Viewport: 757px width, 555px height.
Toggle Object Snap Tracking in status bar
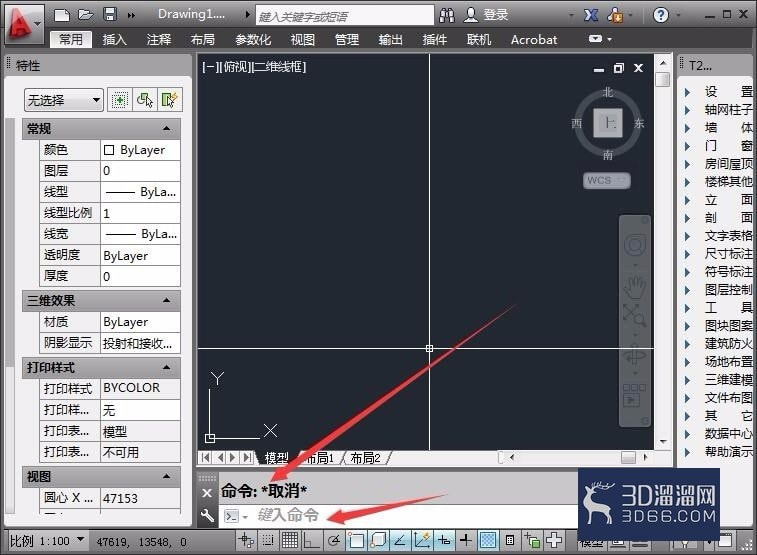pos(400,541)
